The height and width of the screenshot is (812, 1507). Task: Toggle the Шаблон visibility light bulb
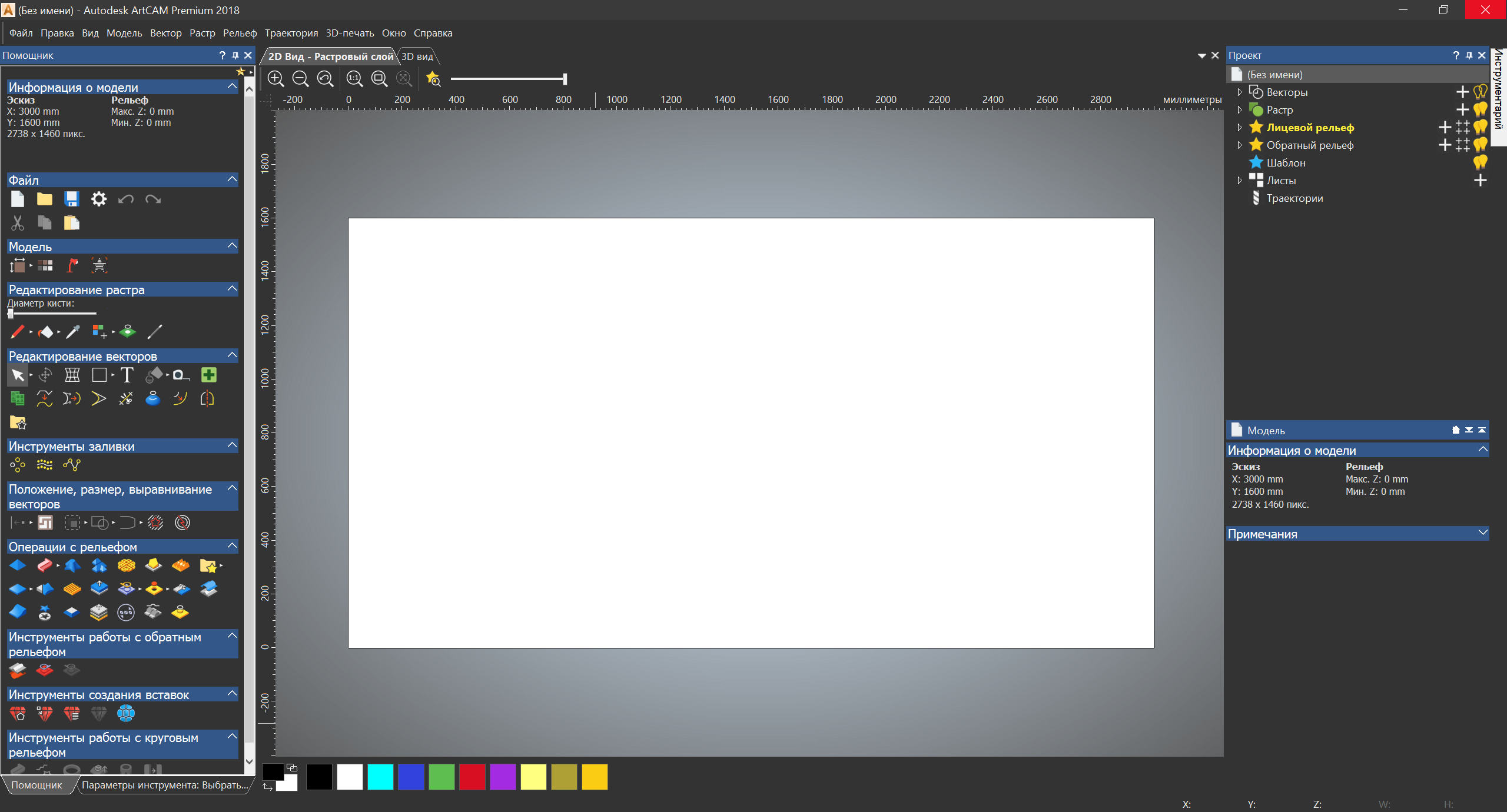[x=1481, y=162]
